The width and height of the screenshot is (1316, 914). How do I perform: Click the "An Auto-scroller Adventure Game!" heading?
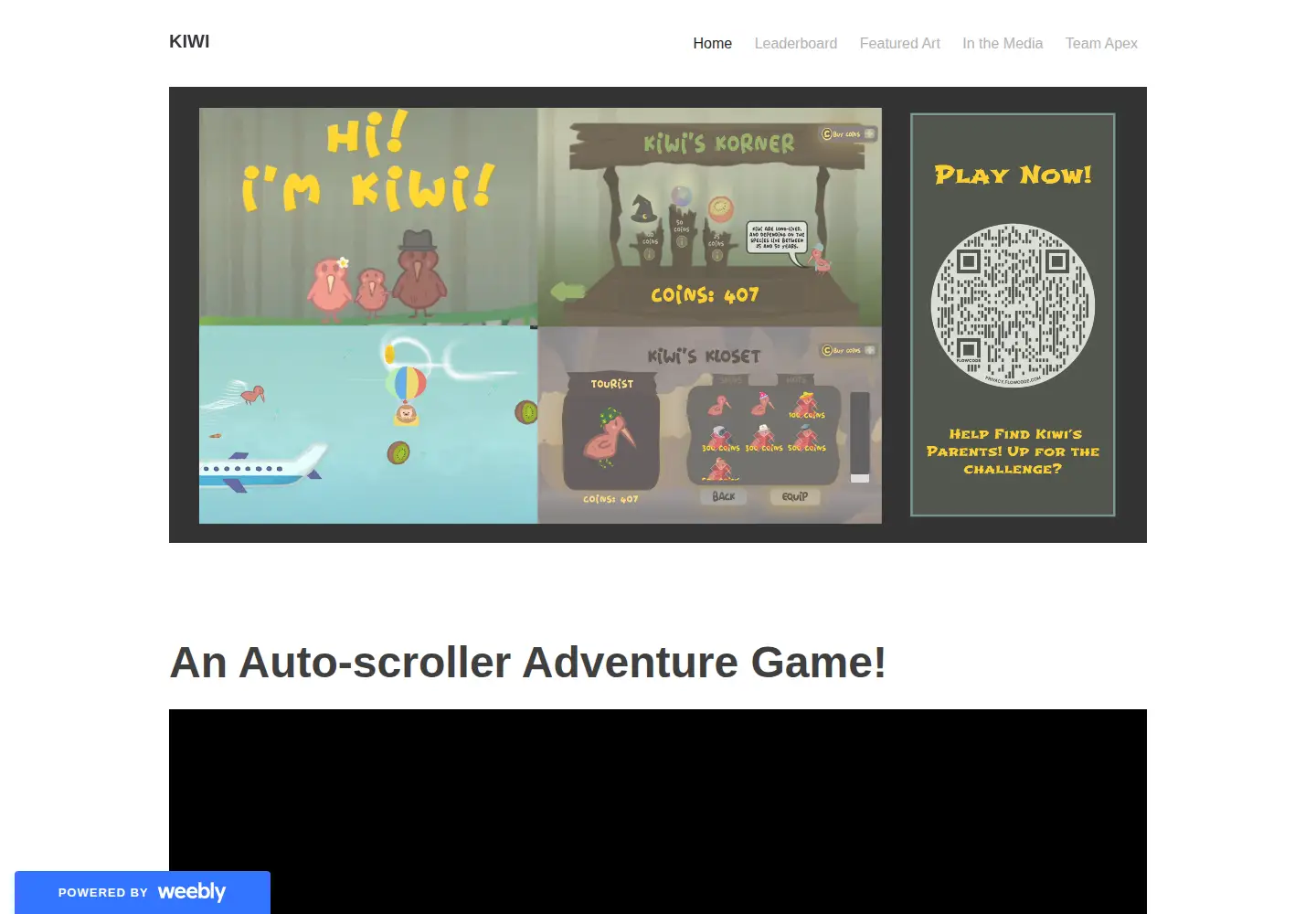pyautogui.click(x=527, y=662)
